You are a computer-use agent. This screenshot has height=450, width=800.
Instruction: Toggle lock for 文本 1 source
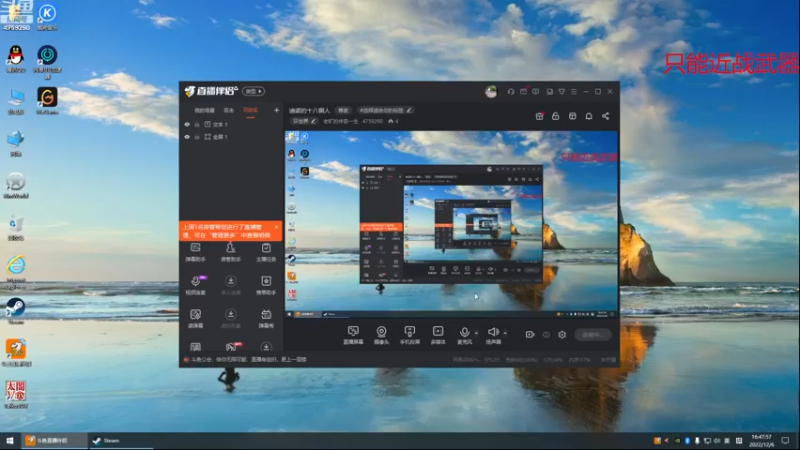click(197, 124)
